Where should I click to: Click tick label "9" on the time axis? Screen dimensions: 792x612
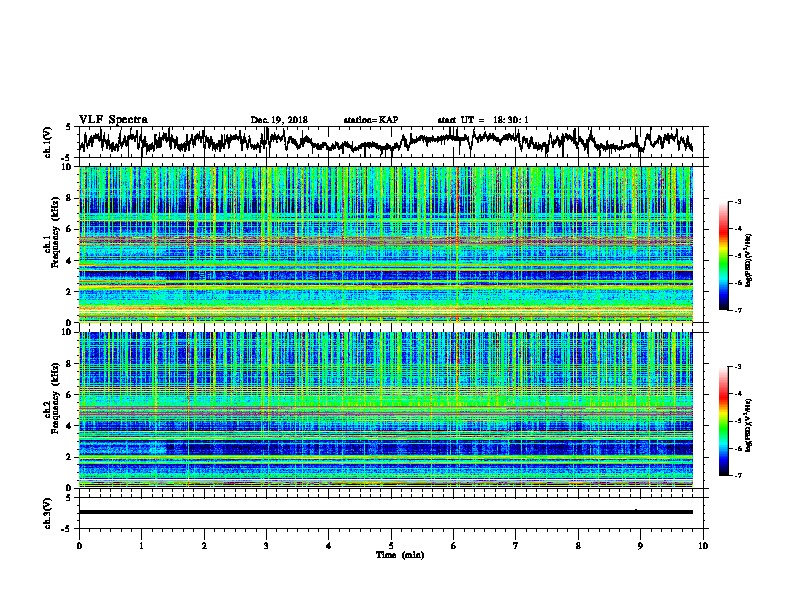click(x=640, y=546)
